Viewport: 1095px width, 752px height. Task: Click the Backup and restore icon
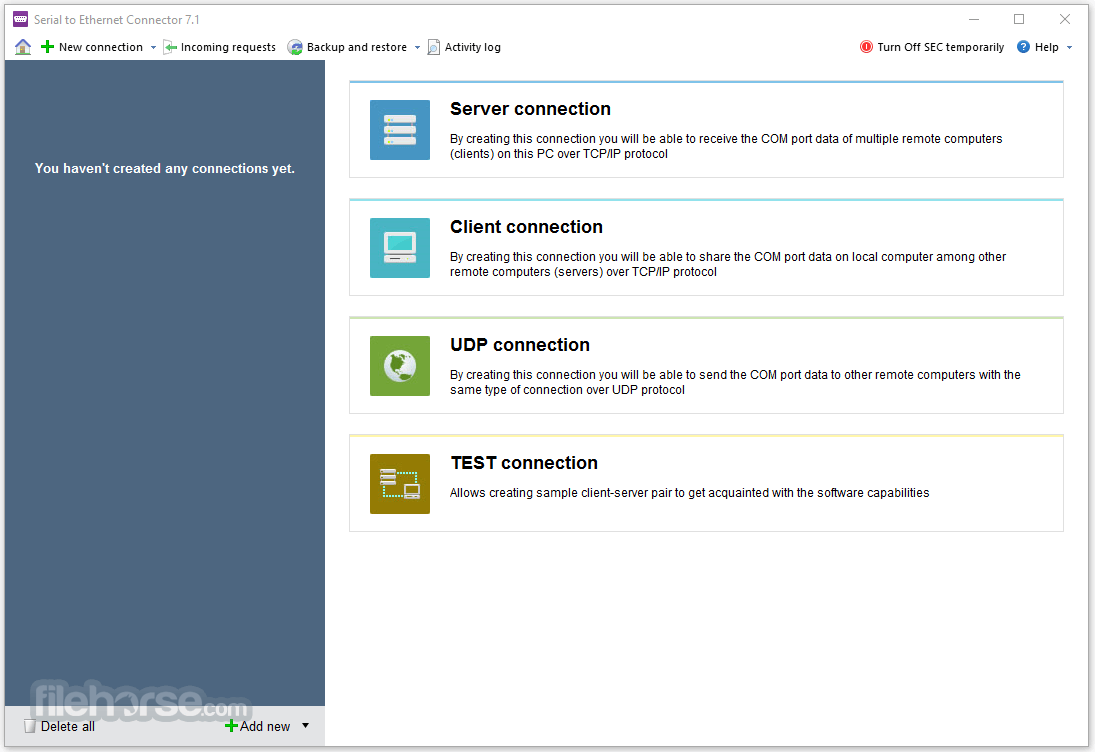[295, 47]
